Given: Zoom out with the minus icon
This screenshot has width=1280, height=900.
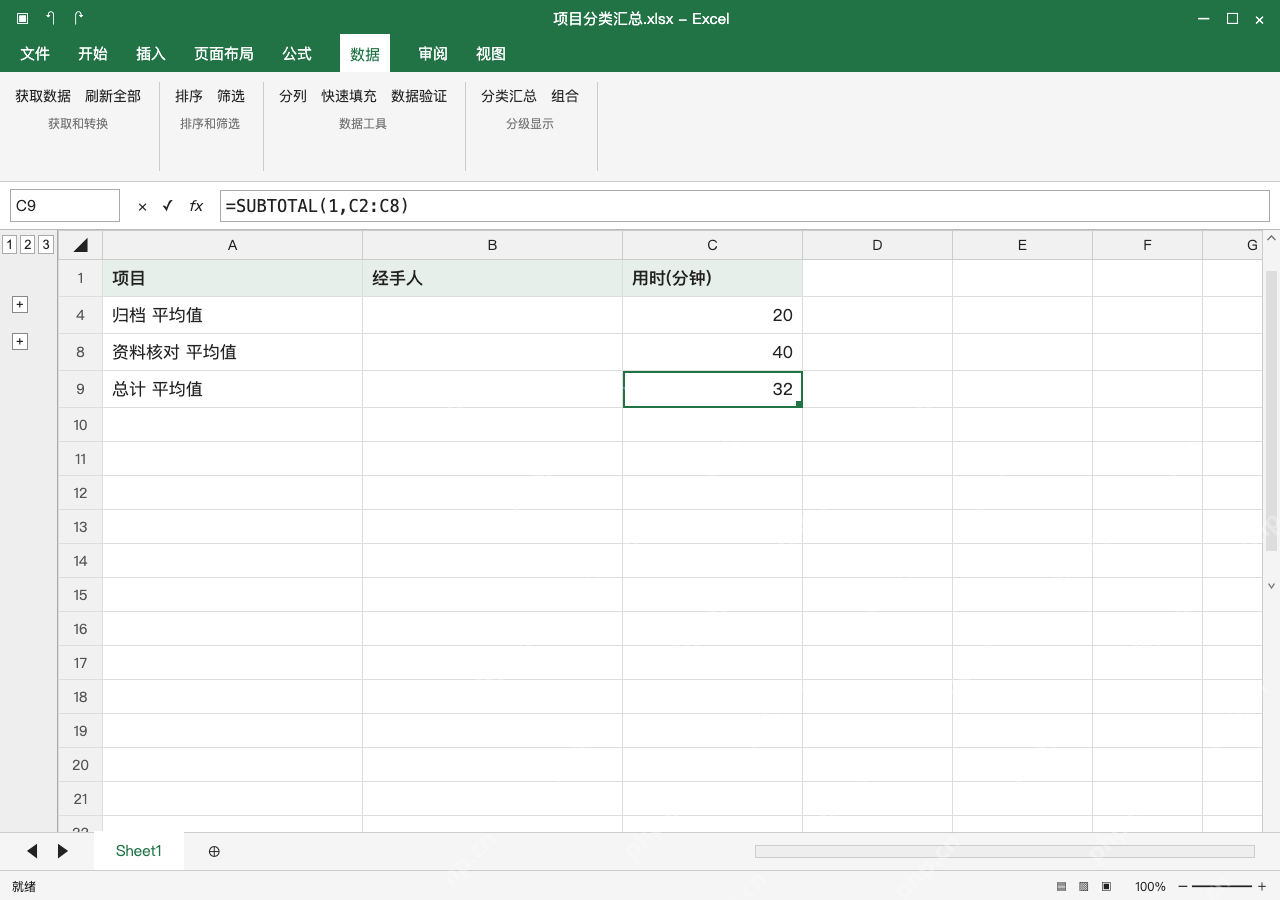Looking at the screenshot, I should pyautogui.click(x=1183, y=886).
